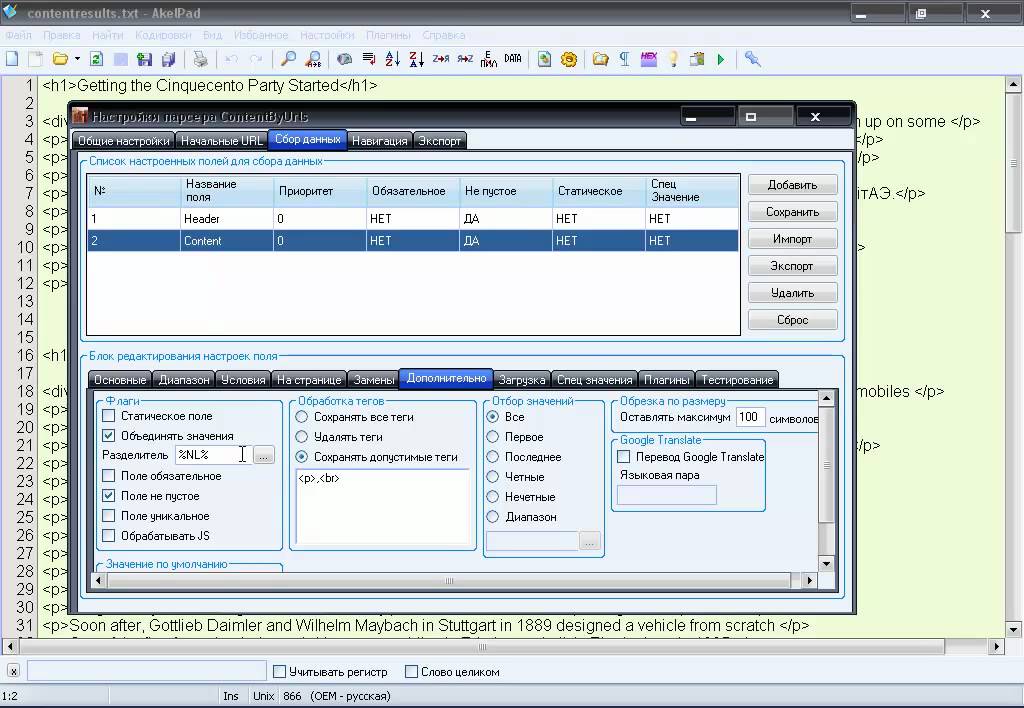Click the light bulb toolbar icon
1024x708 pixels.
click(673, 59)
